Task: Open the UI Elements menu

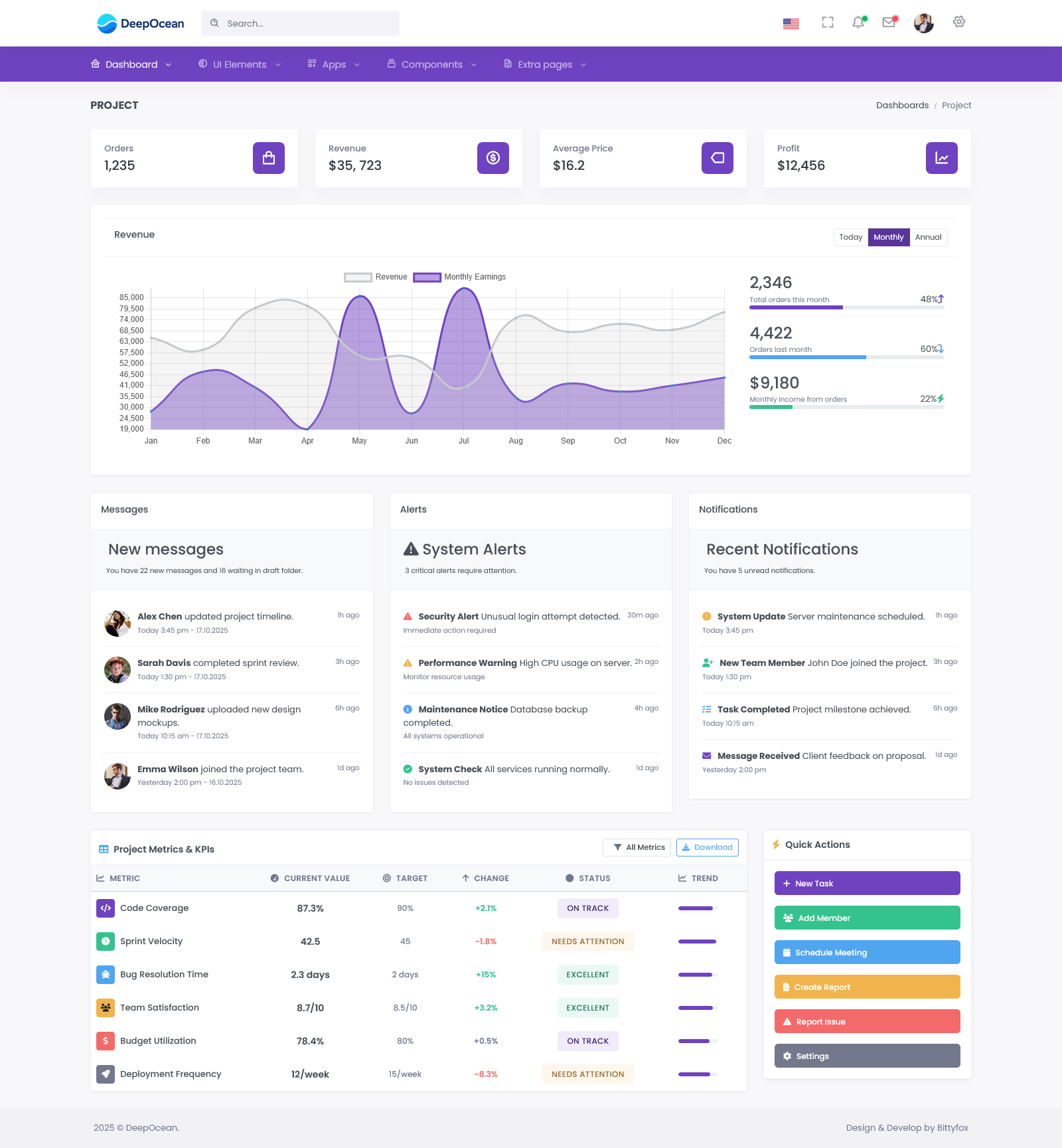Action: 239,64
